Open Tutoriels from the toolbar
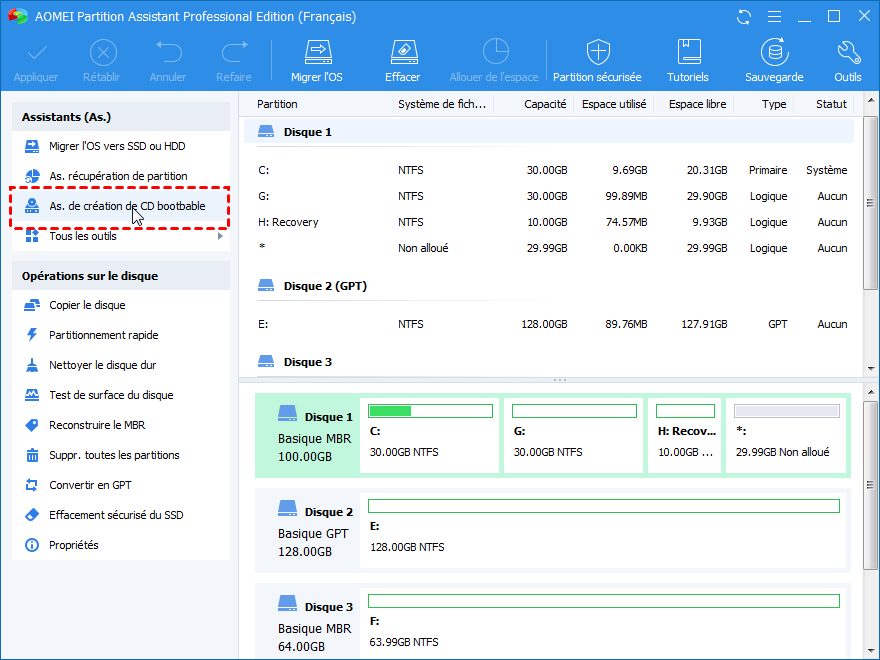 pyautogui.click(x=688, y=53)
